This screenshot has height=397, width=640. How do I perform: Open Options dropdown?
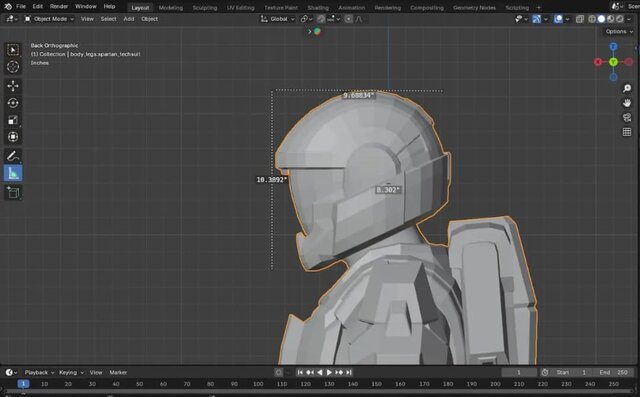pos(619,31)
